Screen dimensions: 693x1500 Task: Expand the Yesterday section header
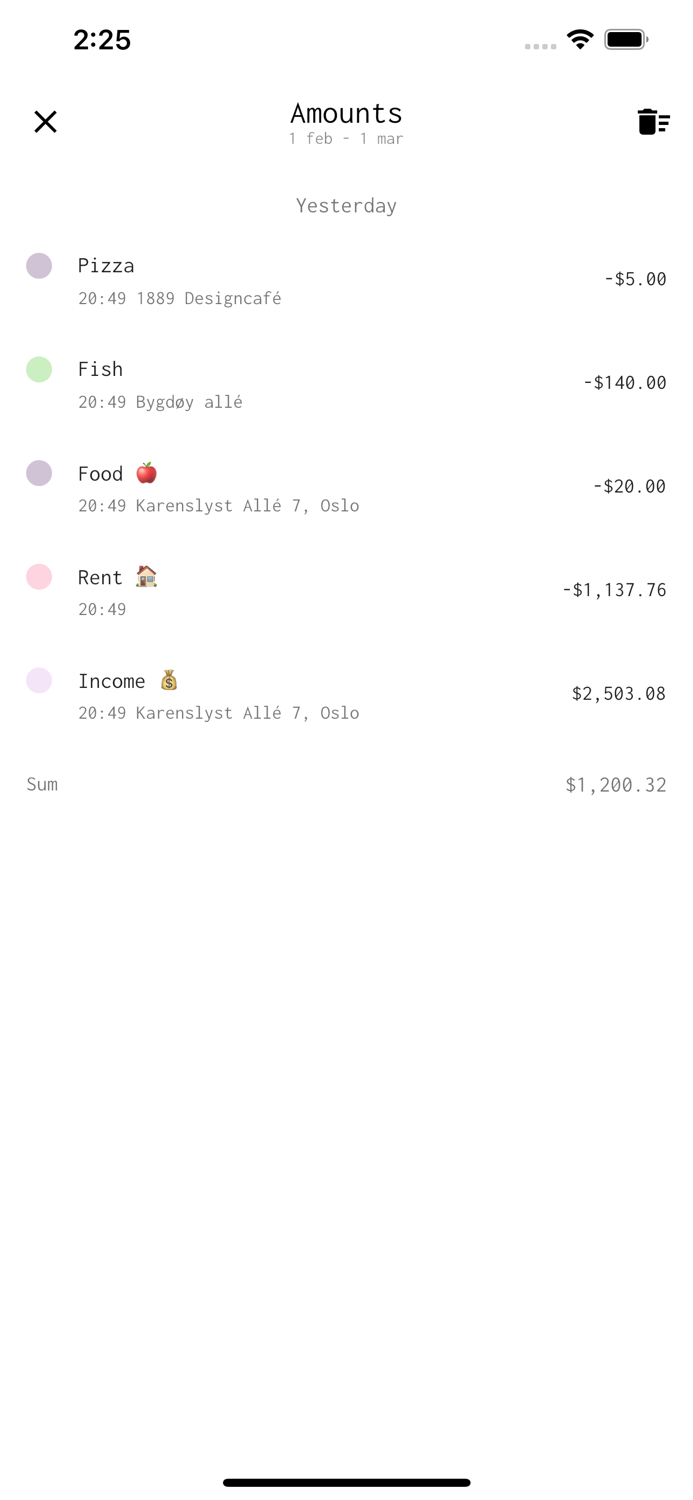pos(346,205)
